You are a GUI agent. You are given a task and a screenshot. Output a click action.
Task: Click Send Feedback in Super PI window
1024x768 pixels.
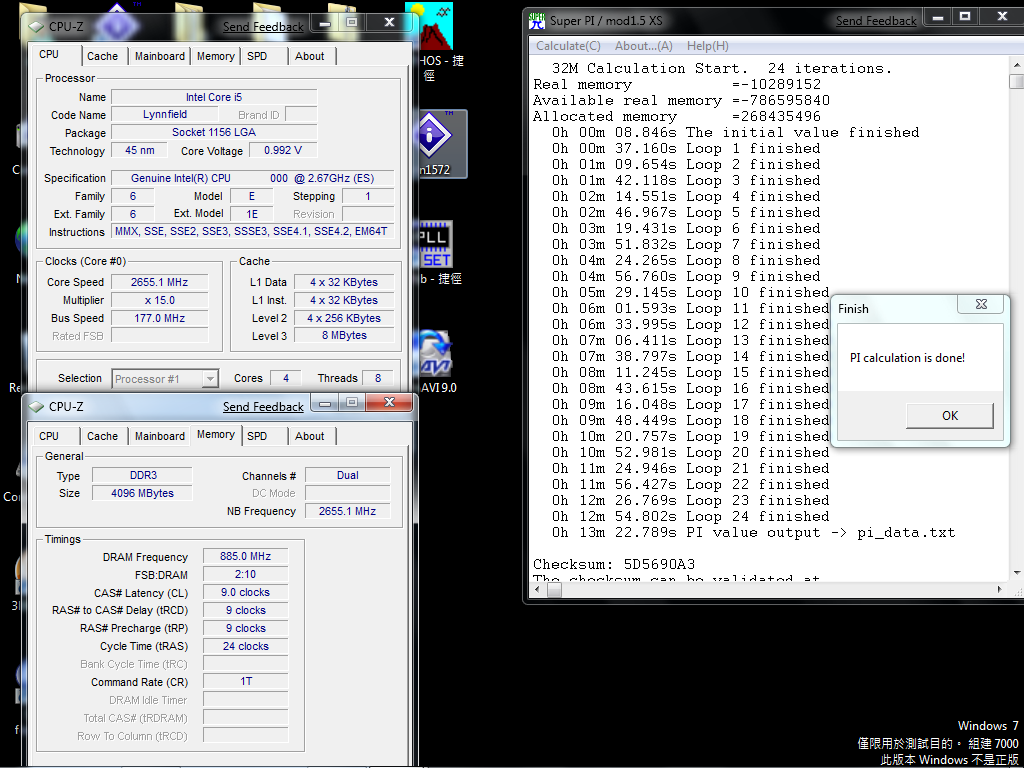pos(876,21)
